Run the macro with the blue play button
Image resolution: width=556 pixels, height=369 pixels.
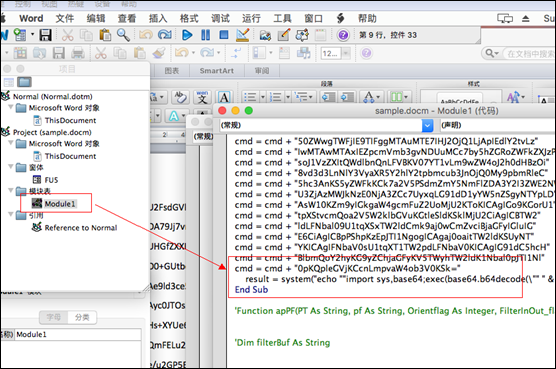coord(187,35)
